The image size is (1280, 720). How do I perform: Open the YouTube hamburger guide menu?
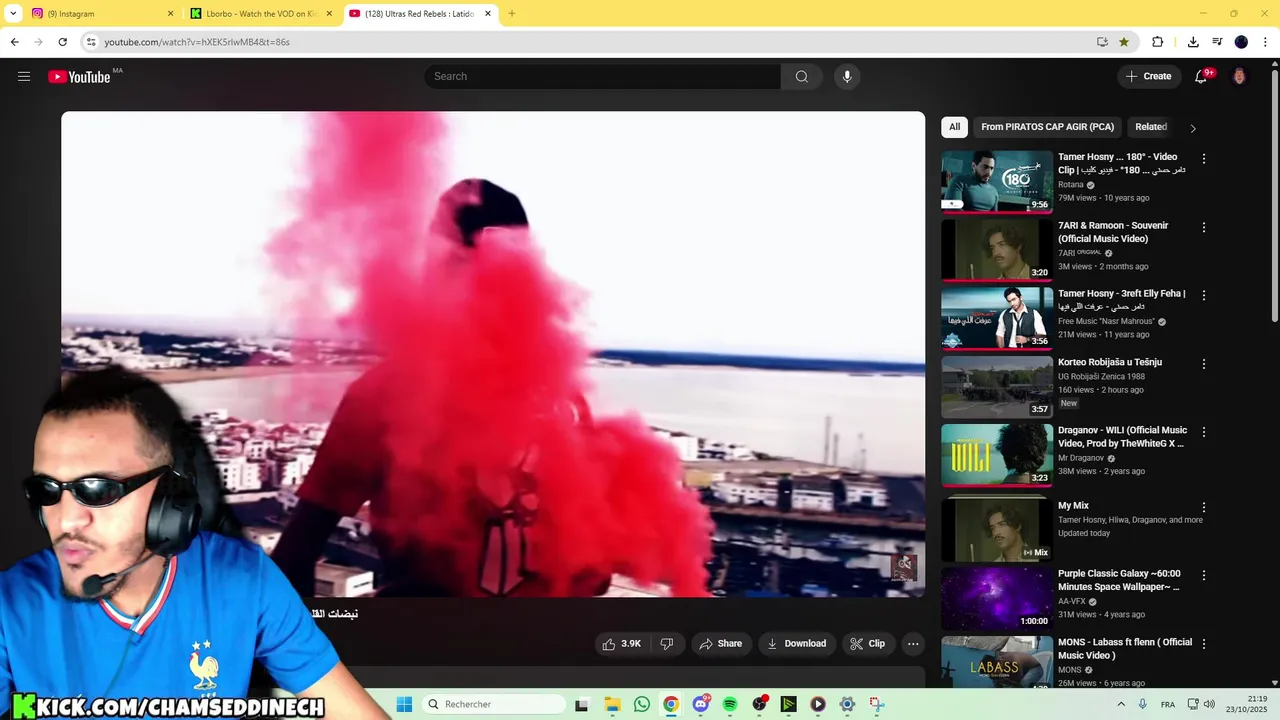24,76
